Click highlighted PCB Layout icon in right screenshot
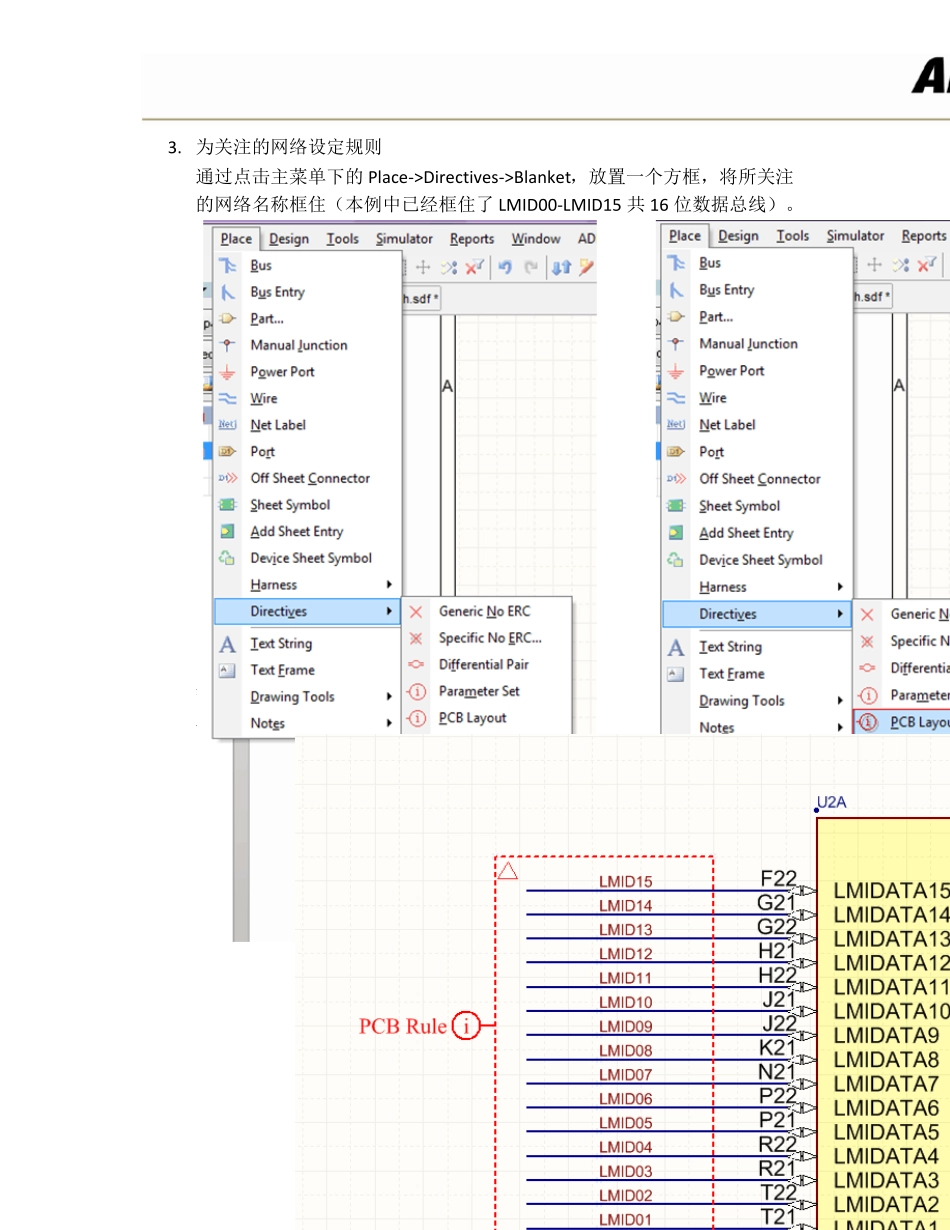Screen dimensions: 950x1230 click(868, 722)
